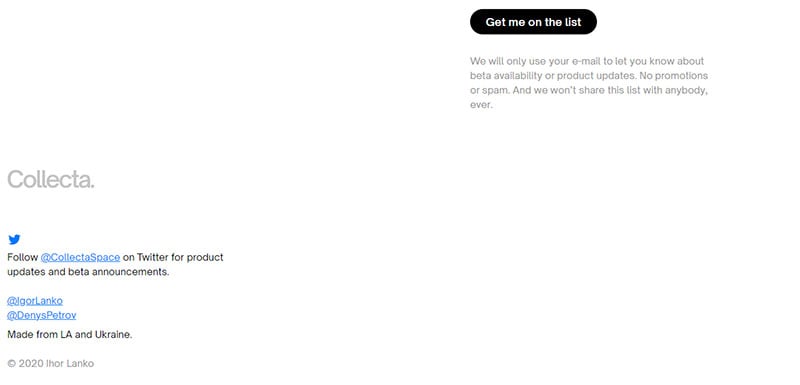This screenshot has height=385, width=800.
Task: Click the period dot of the Collecta logo
Action: click(x=92, y=186)
